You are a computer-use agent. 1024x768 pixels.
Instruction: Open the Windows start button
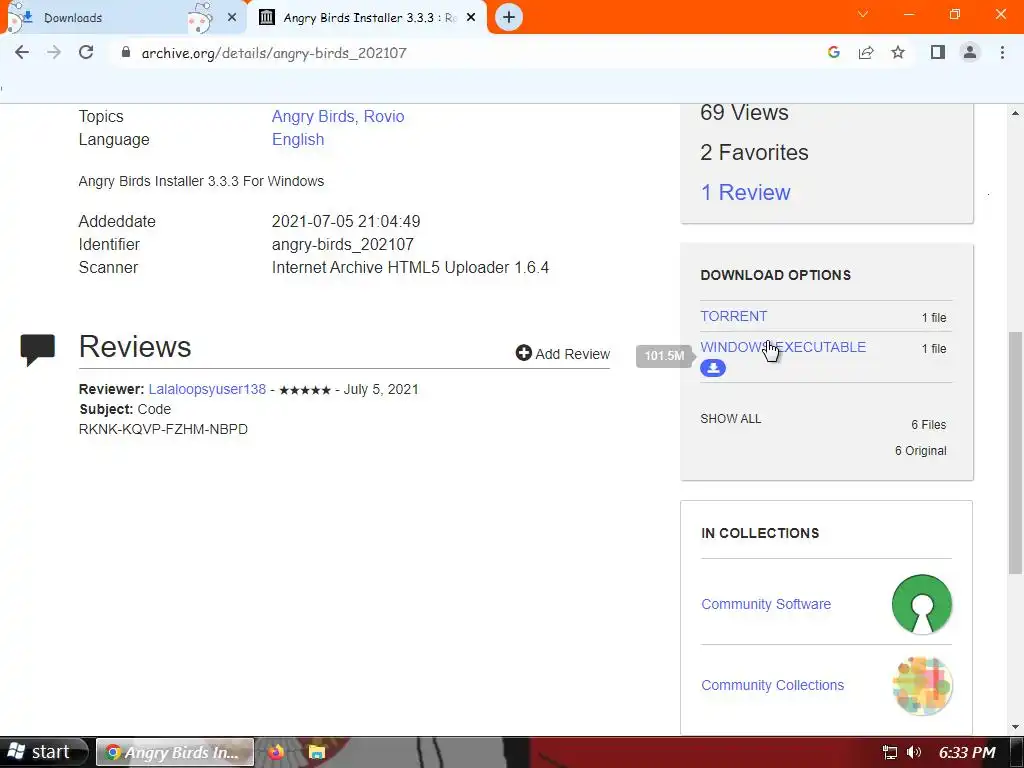tap(44, 752)
